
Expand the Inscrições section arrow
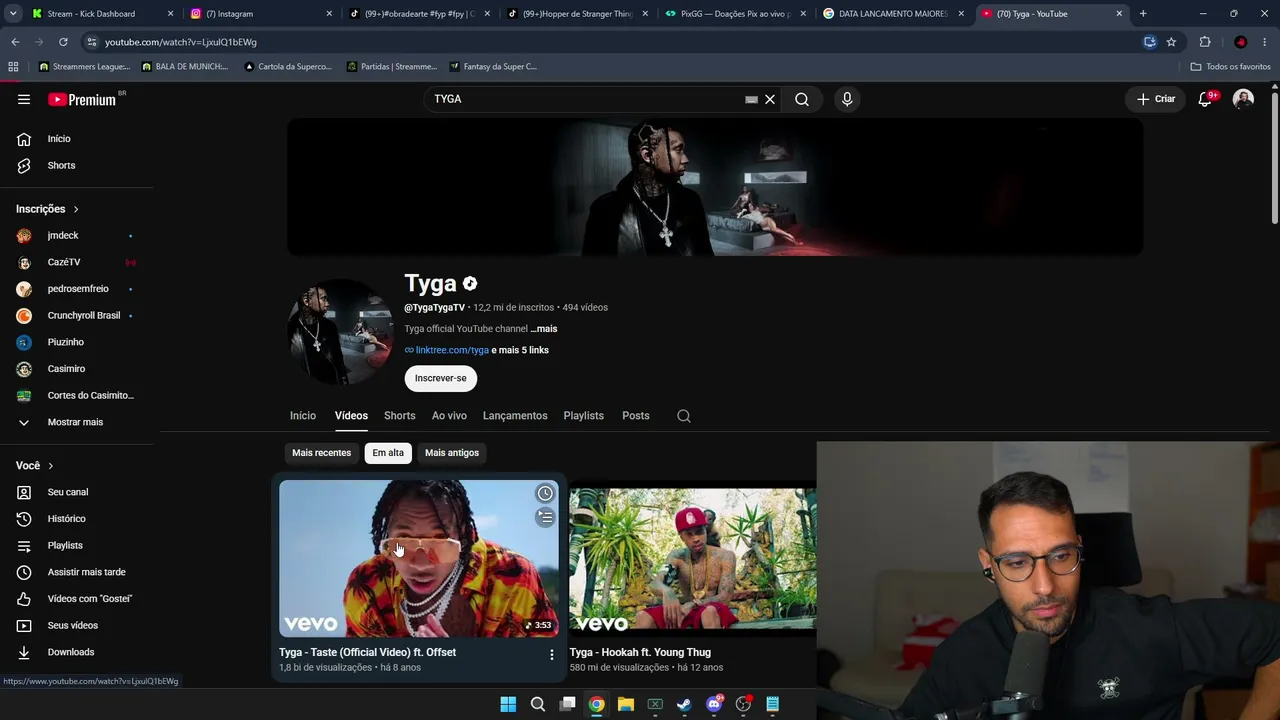pyautogui.click(x=75, y=209)
